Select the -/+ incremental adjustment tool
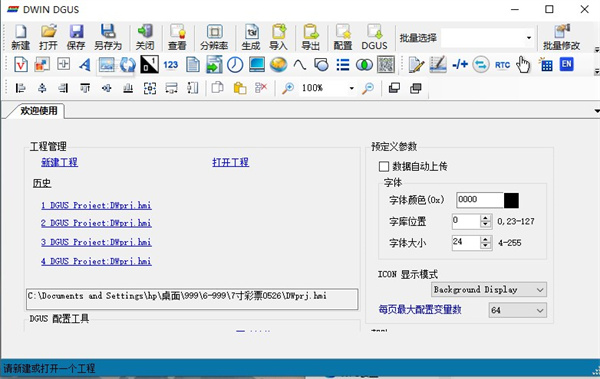This screenshot has height=379, width=600. pos(460,64)
